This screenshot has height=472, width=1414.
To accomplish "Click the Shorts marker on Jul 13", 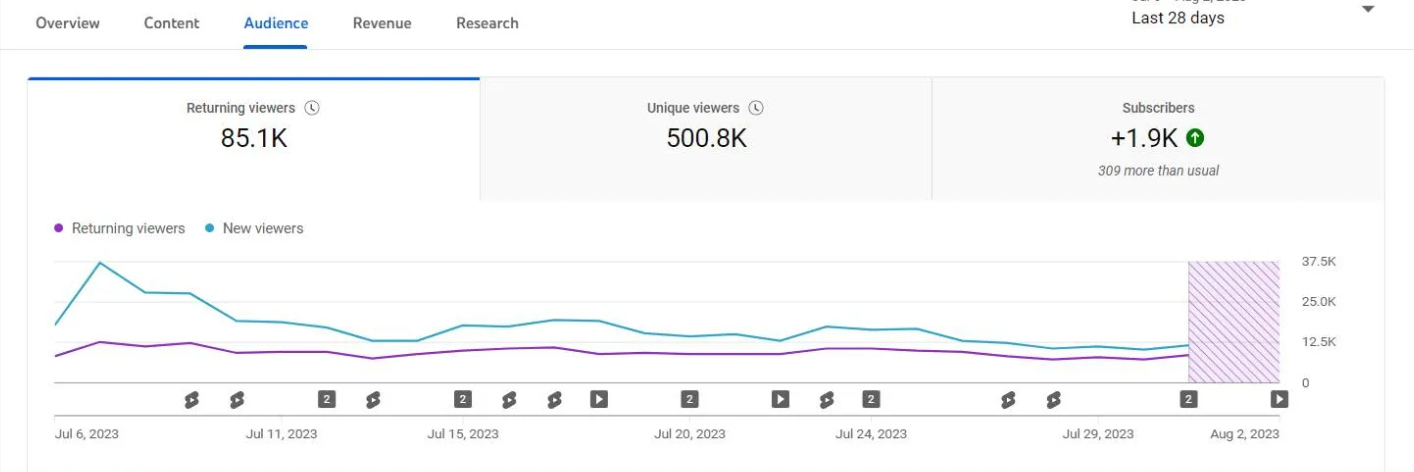I will (x=373, y=399).
